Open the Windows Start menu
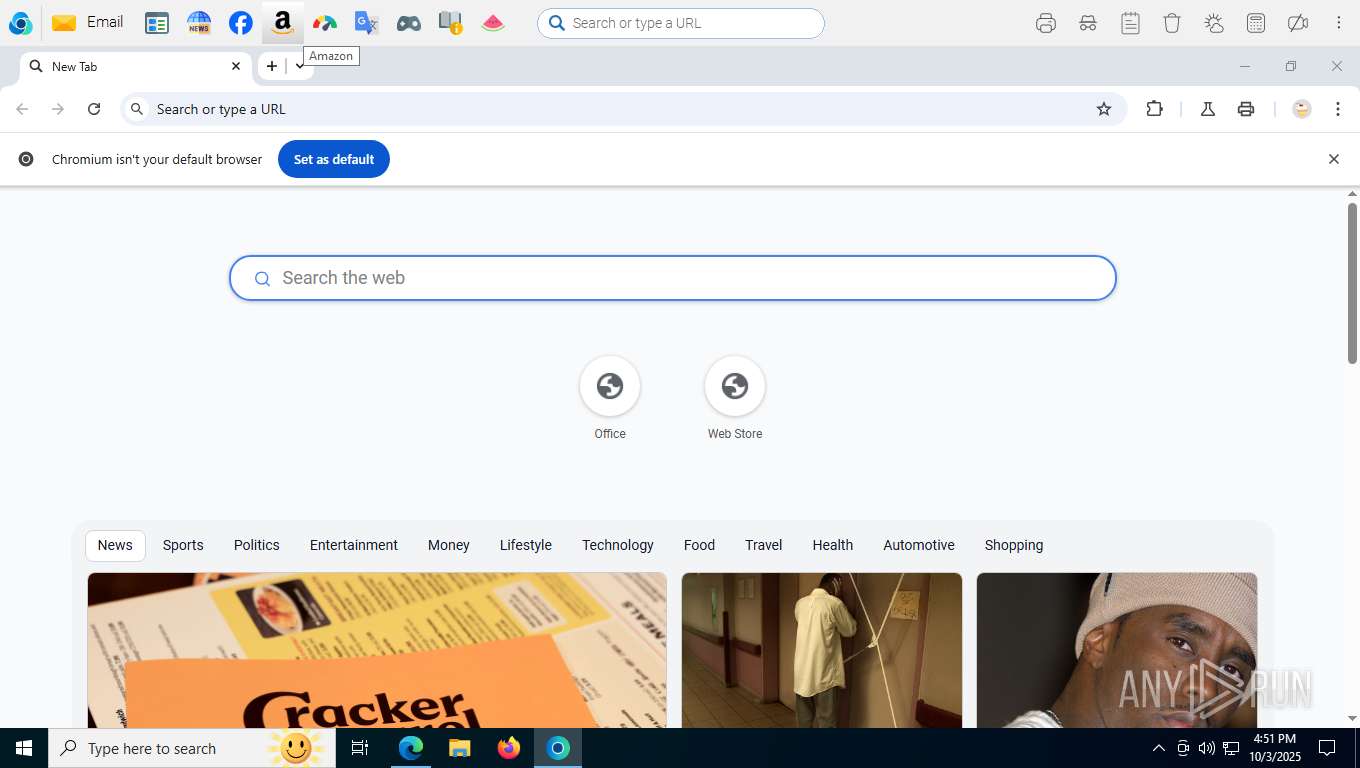The image size is (1360, 768). [x=24, y=748]
